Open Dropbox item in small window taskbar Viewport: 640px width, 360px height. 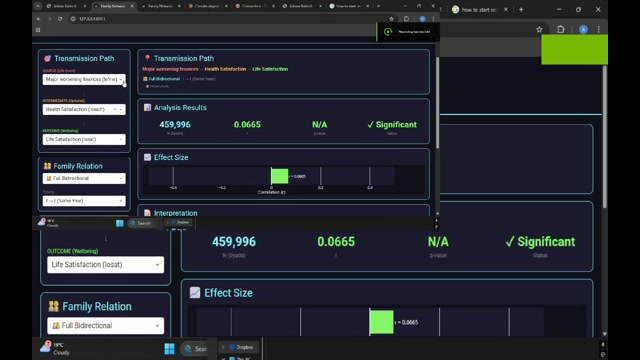[179, 222]
